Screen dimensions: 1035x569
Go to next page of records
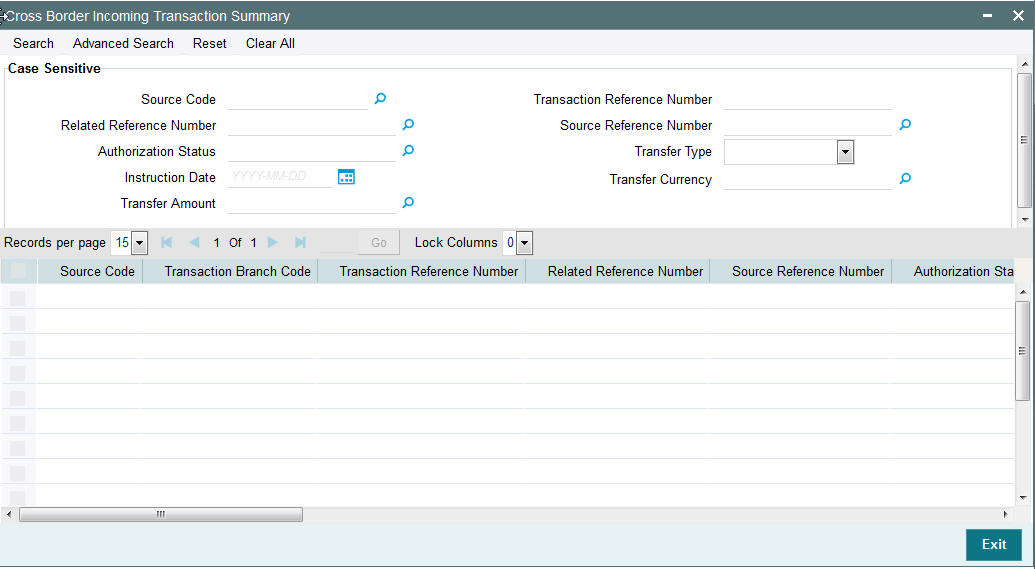coord(273,242)
